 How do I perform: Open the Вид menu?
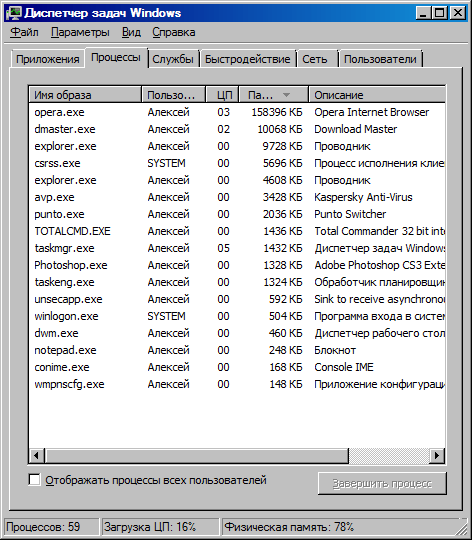131,32
